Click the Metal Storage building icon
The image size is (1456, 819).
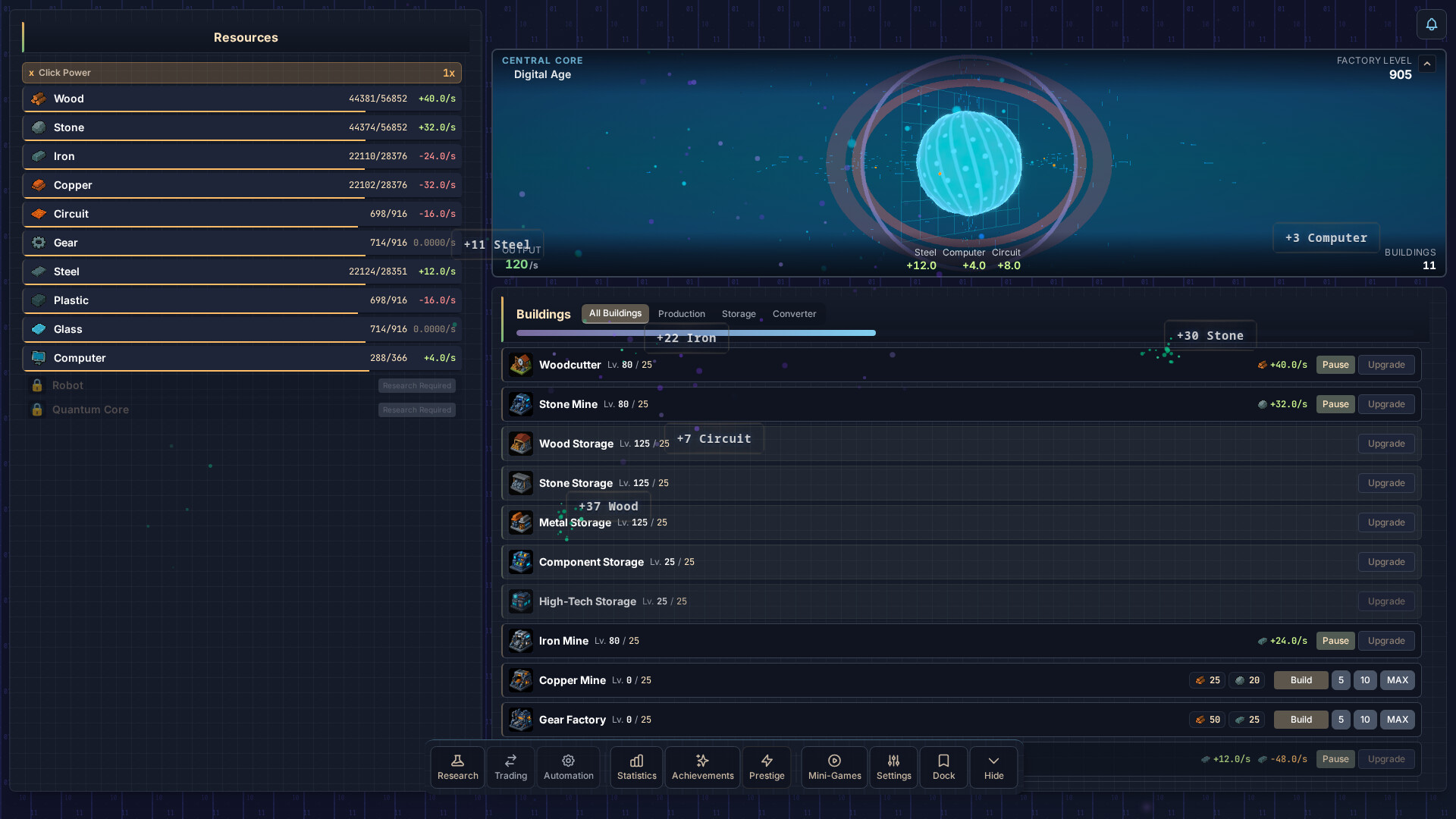click(521, 522)
